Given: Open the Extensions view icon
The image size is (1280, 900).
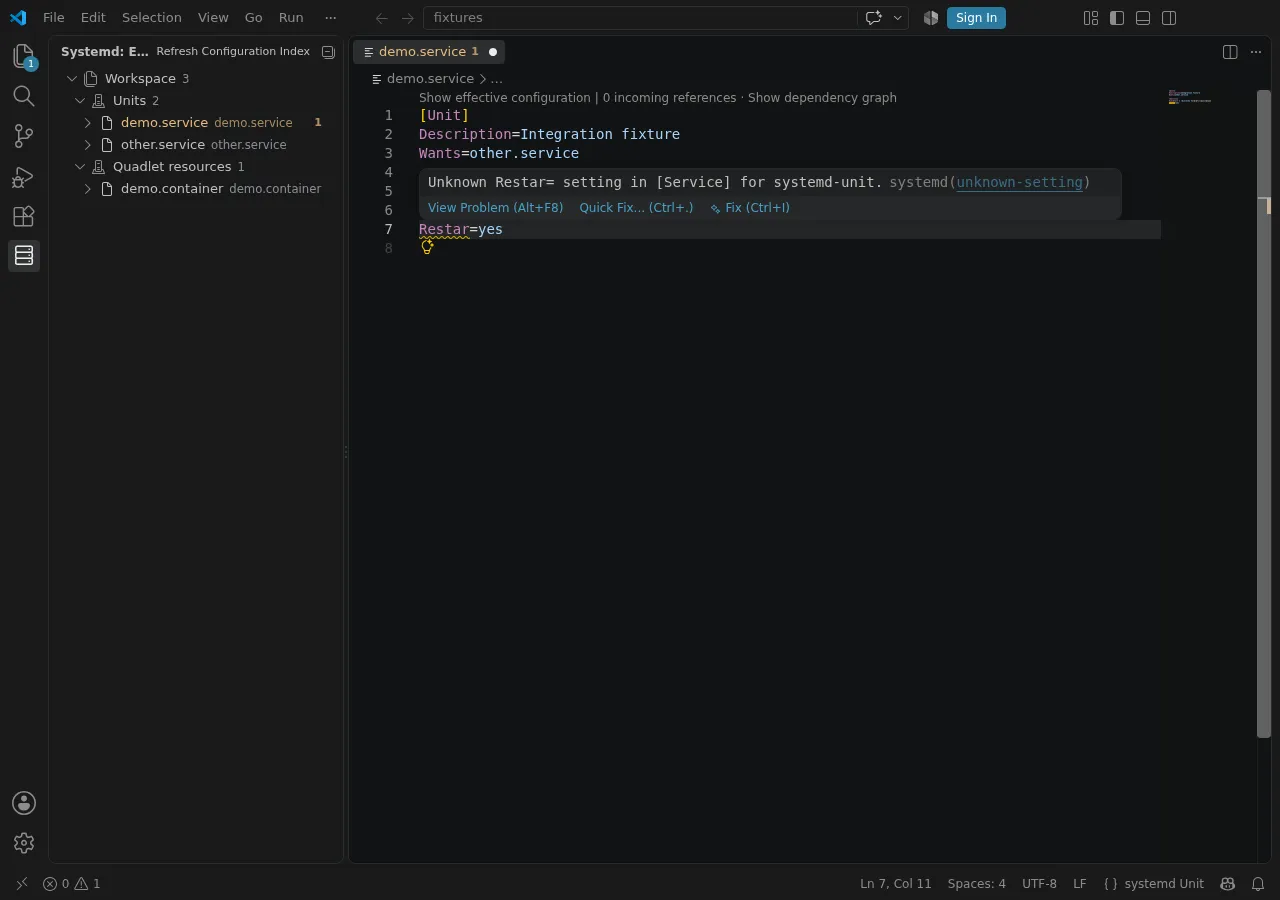Looking at the screenshot, I should pyautogui.click(x=24, y=216).
